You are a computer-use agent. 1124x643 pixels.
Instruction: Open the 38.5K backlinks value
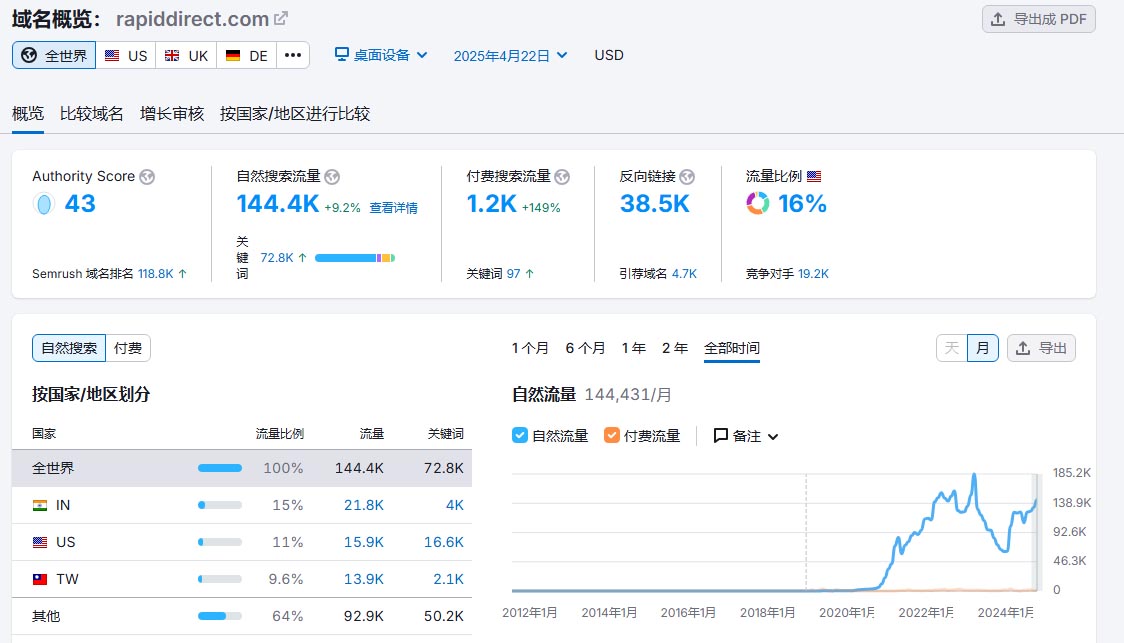coord(654,204)
